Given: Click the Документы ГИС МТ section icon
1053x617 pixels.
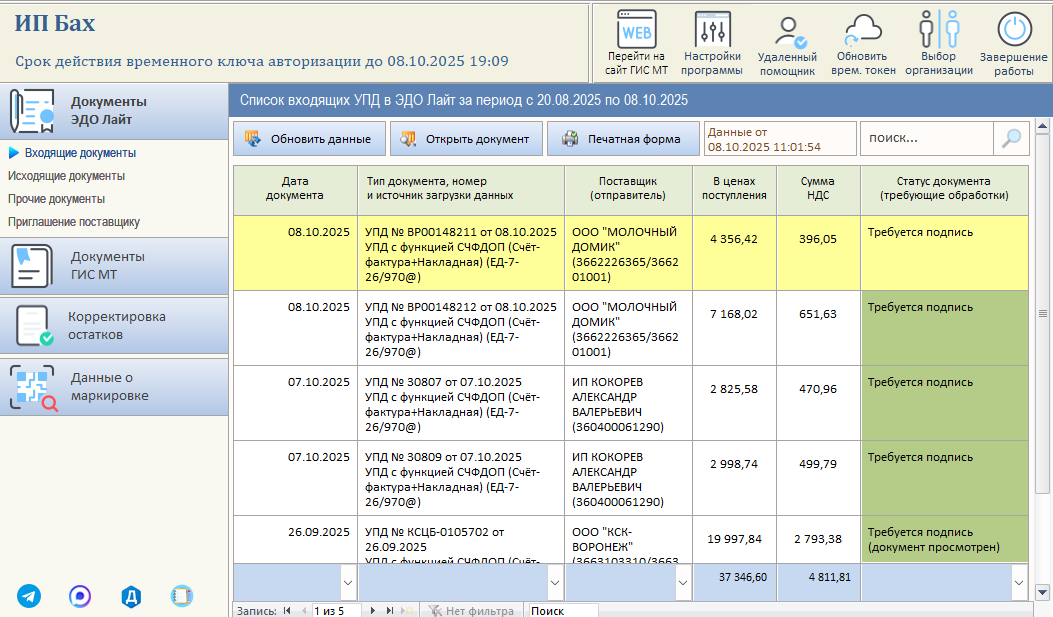Looking at the screenshot, I should [x=32, y=267].
